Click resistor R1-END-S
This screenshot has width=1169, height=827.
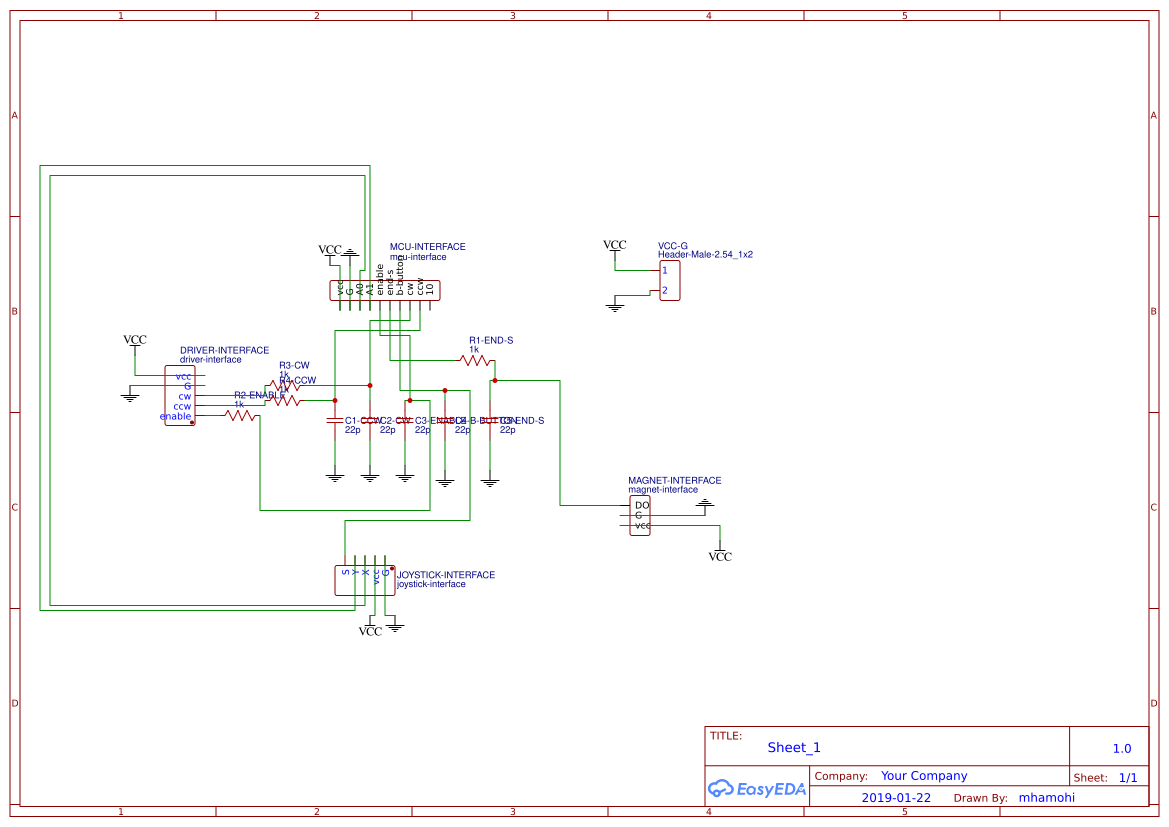point(475,360)
